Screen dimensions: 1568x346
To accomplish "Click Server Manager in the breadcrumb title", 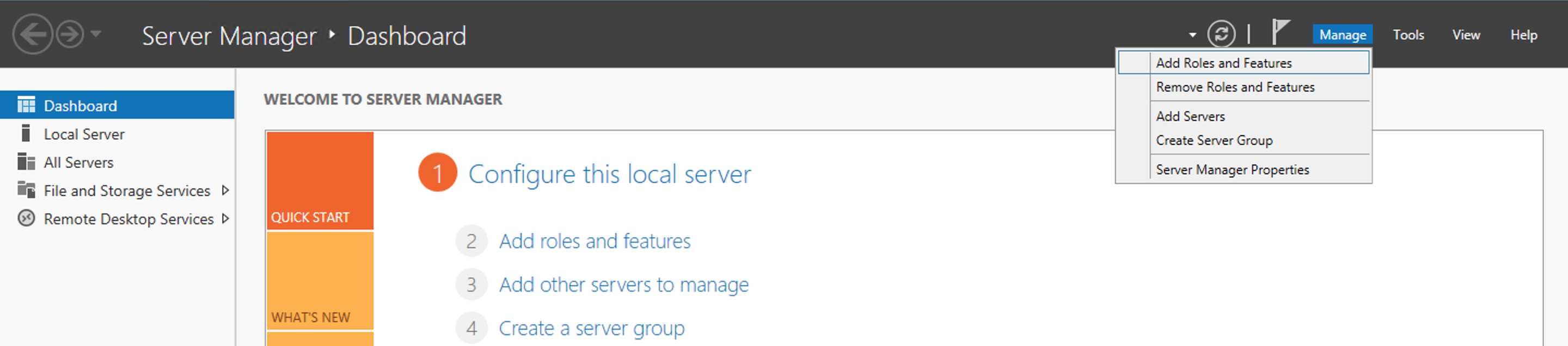I will tap(229, 36).
